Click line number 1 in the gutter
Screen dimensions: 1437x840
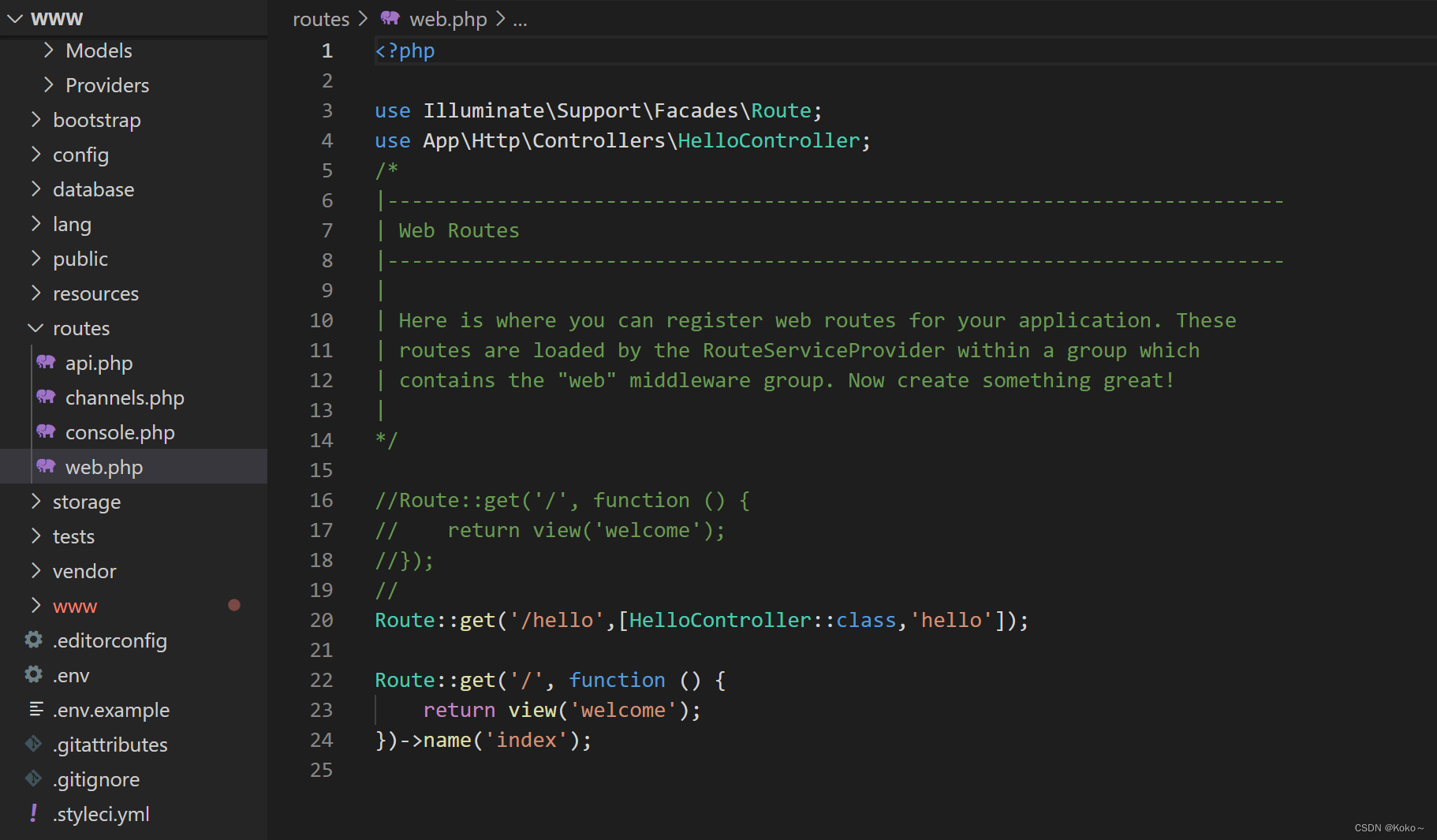(x=327, y=50)
